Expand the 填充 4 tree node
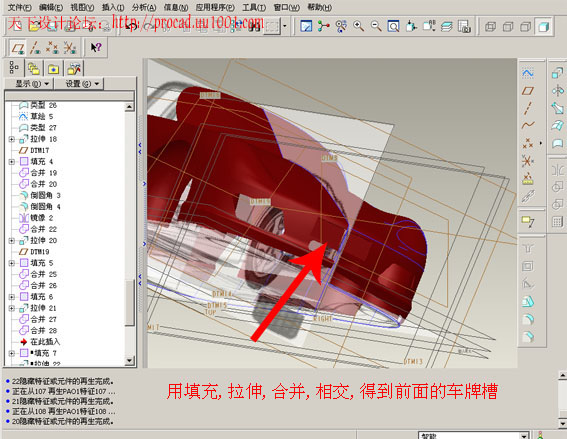This screenshot has width=567, height=439. click(x=12, y=162)
